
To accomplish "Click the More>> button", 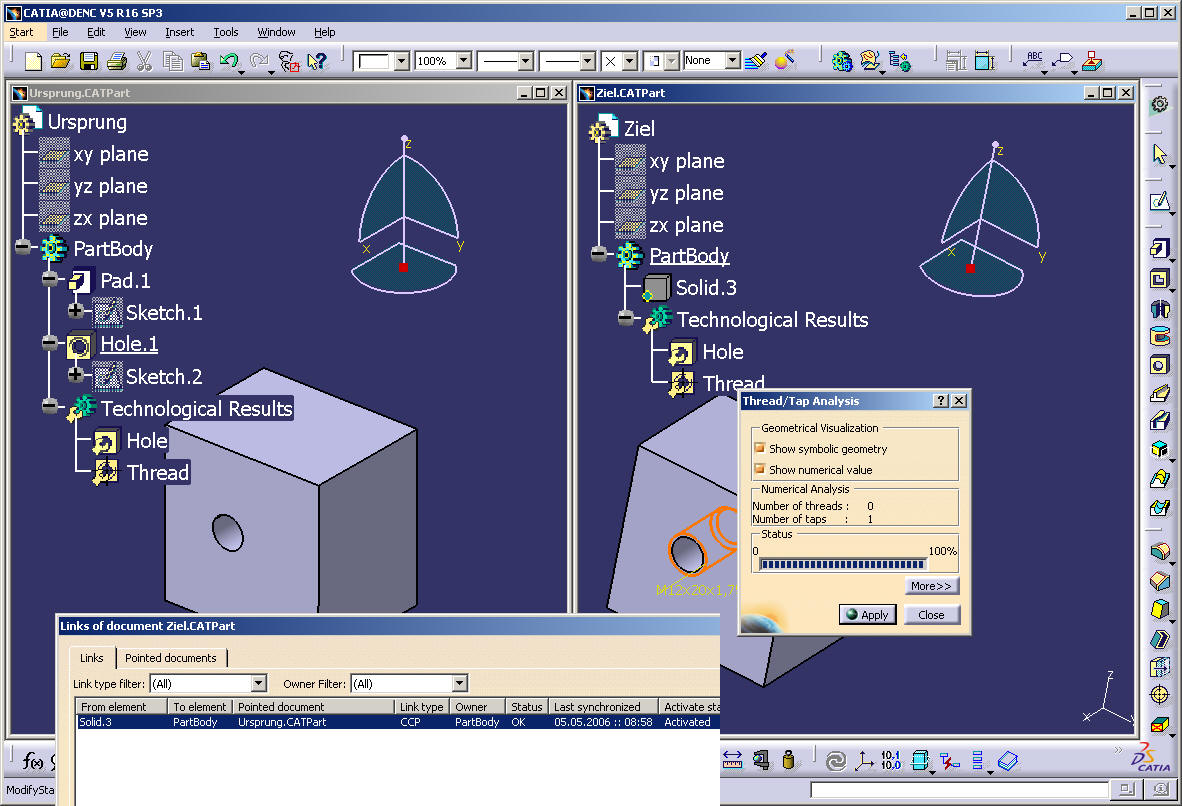I will [931, 586].
